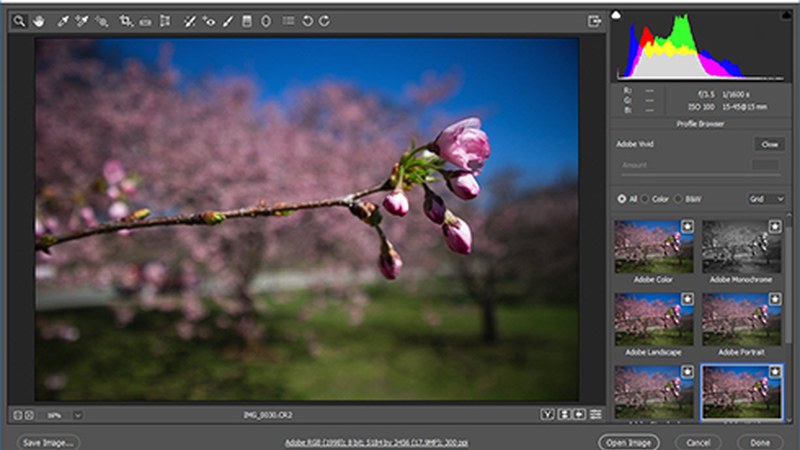Toggle the shadow clipping warning triangle
The image size is (800, 450).
(x=617, y=14)
